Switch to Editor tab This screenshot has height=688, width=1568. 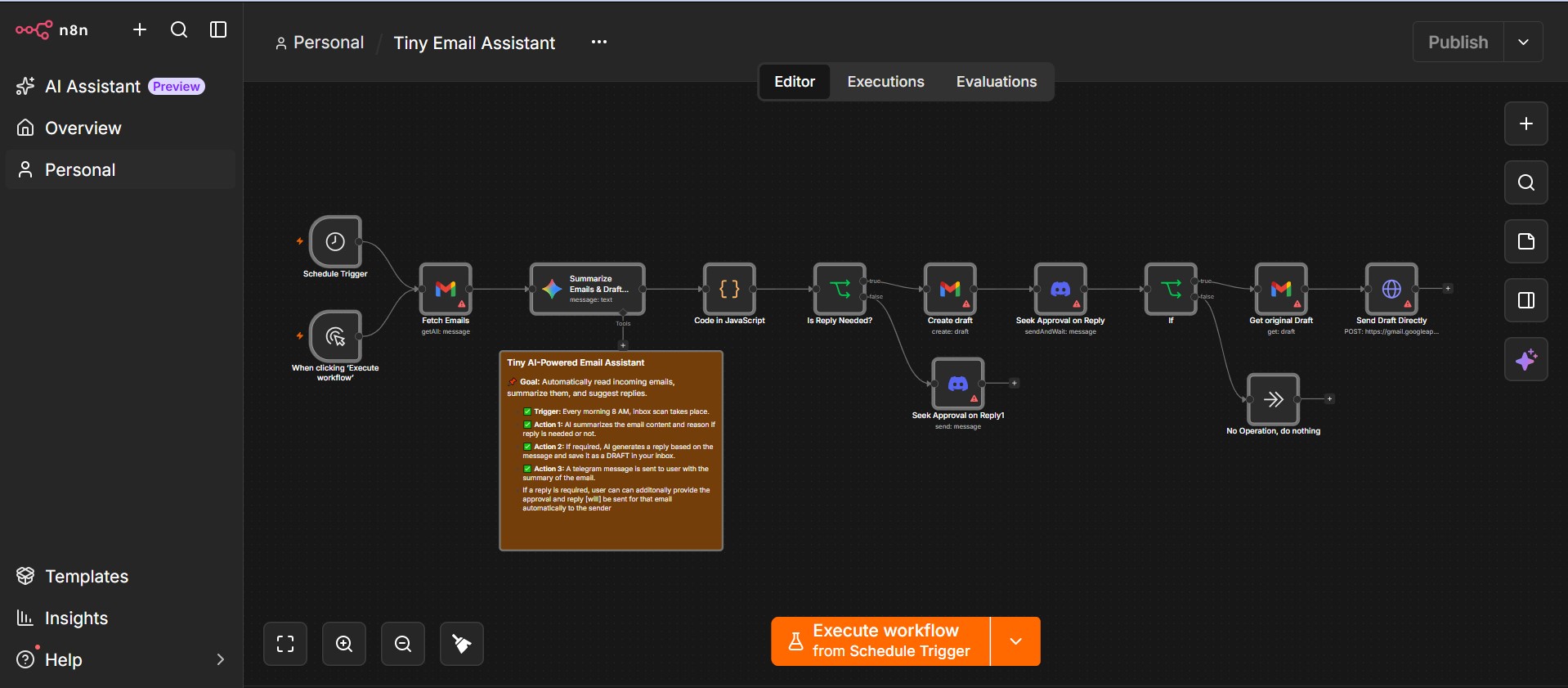tap(795, 82)
